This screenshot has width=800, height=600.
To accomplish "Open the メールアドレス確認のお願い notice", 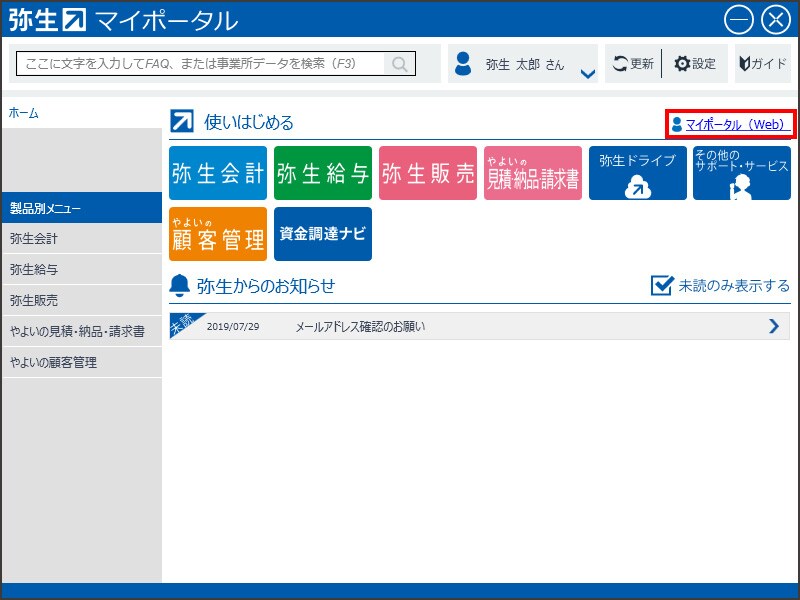I will [480, 326].
